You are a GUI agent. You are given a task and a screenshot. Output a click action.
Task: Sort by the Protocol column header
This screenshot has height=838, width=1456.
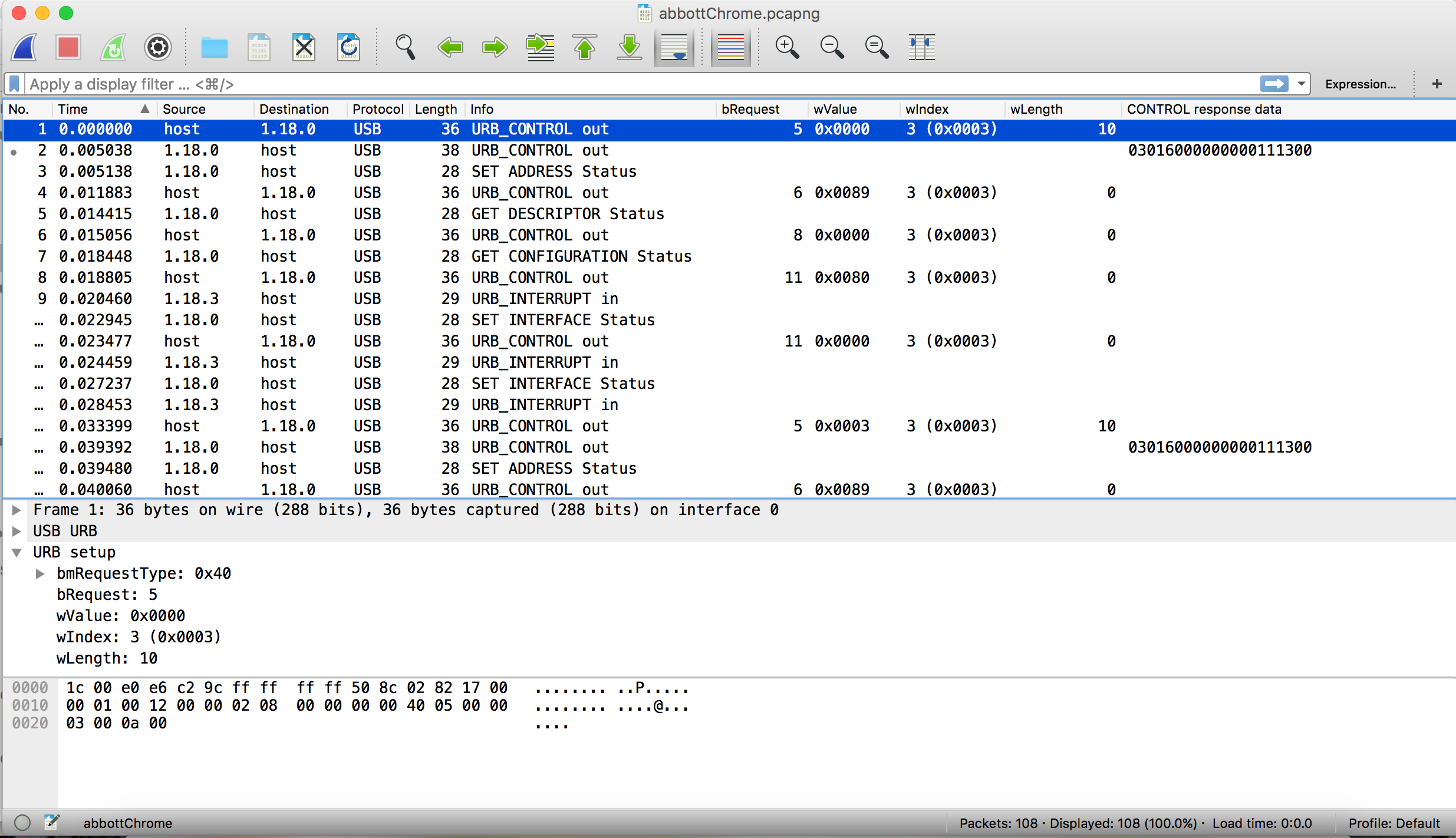click(x=378, y=109)
